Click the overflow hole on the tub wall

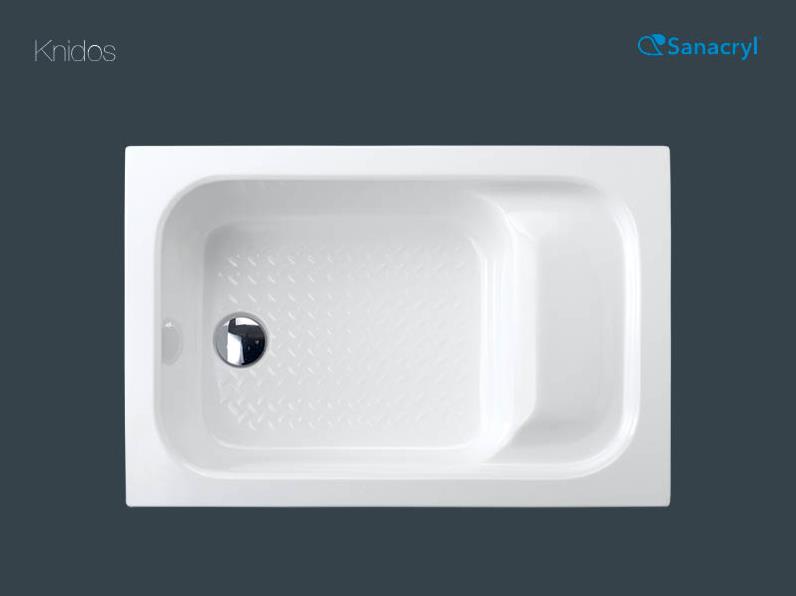[171, 338]
